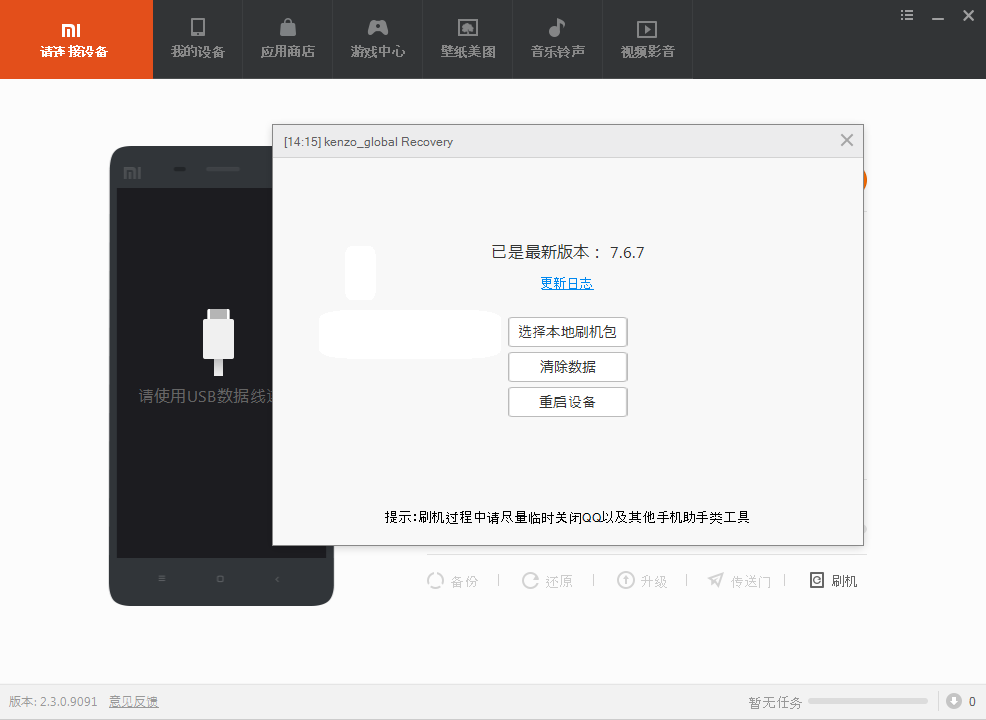Click the 还原 restore icon
This screenshot has width=986, height=720.
tap(530, 581)
